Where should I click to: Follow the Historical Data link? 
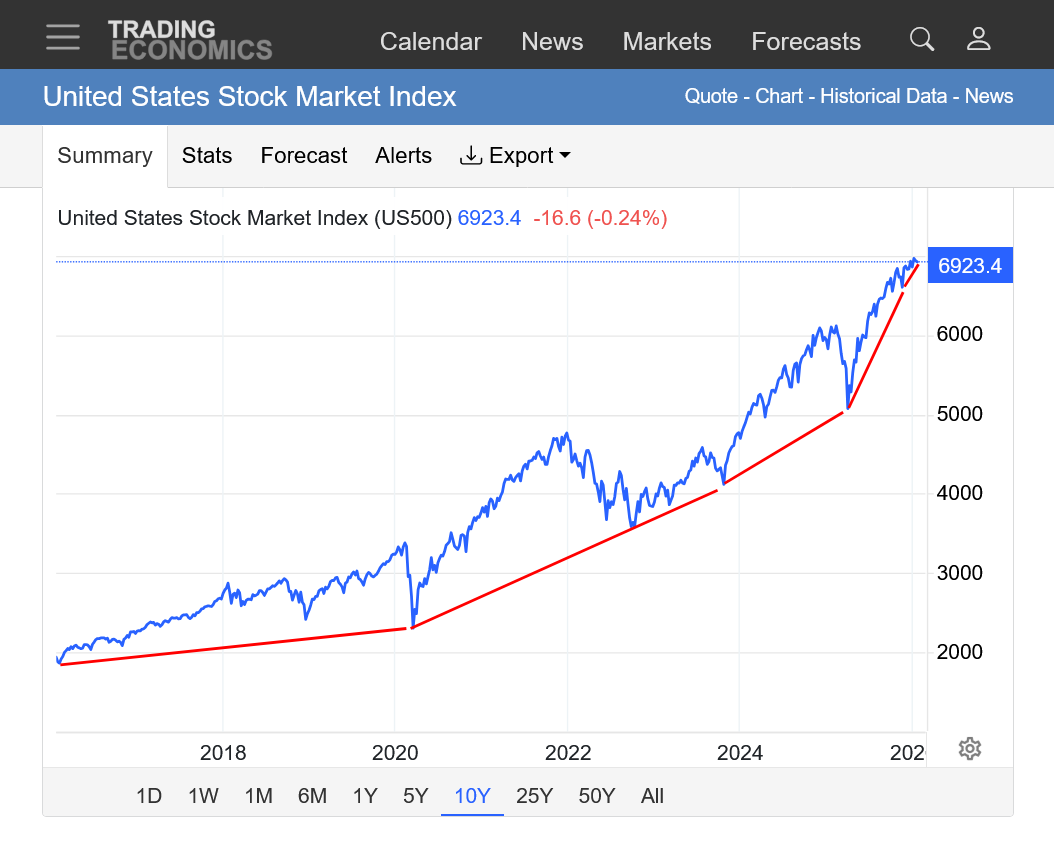884,97
